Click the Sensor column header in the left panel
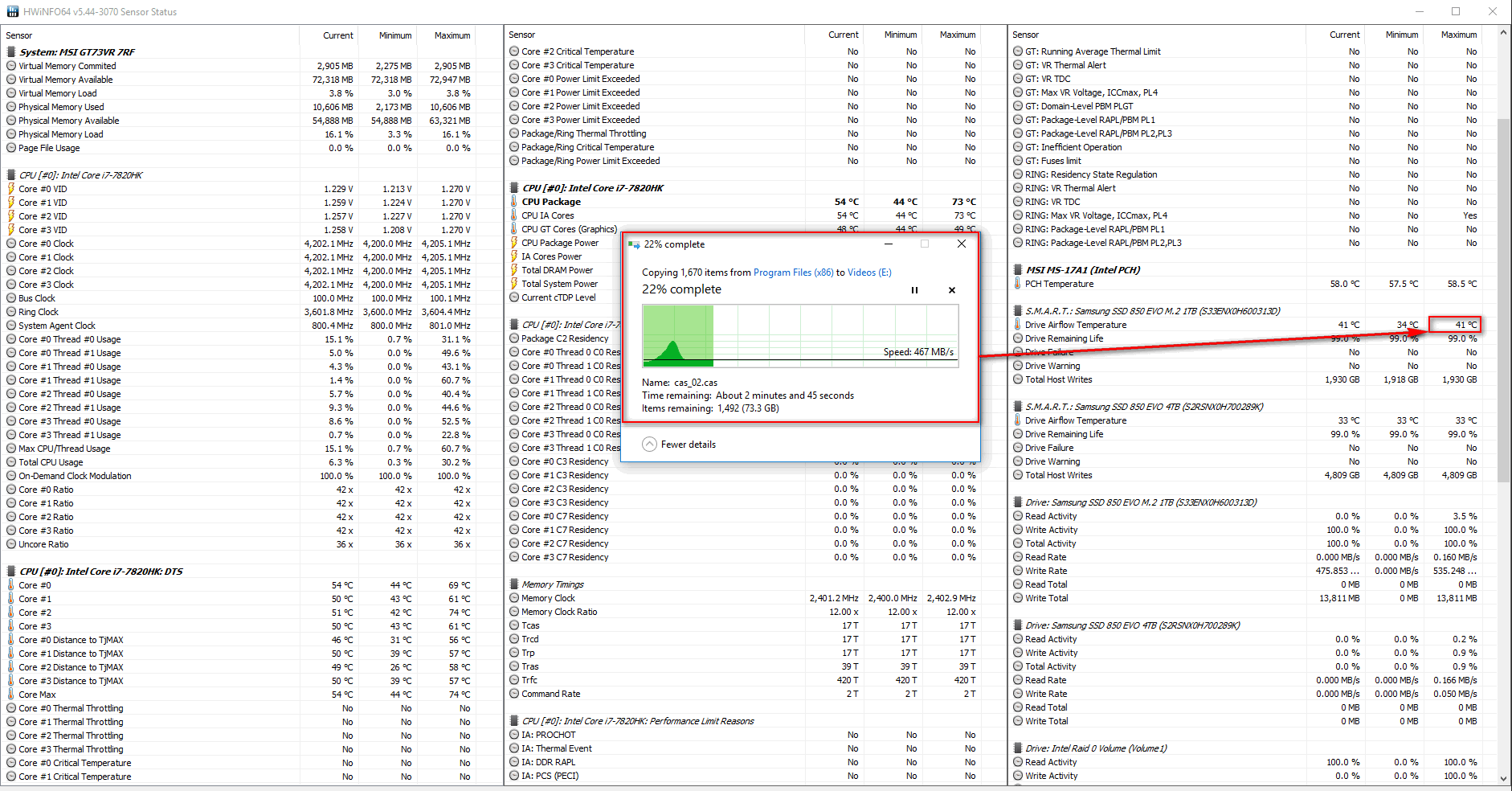Screen dimensions: 1512x791 click(x=19, y=35)
